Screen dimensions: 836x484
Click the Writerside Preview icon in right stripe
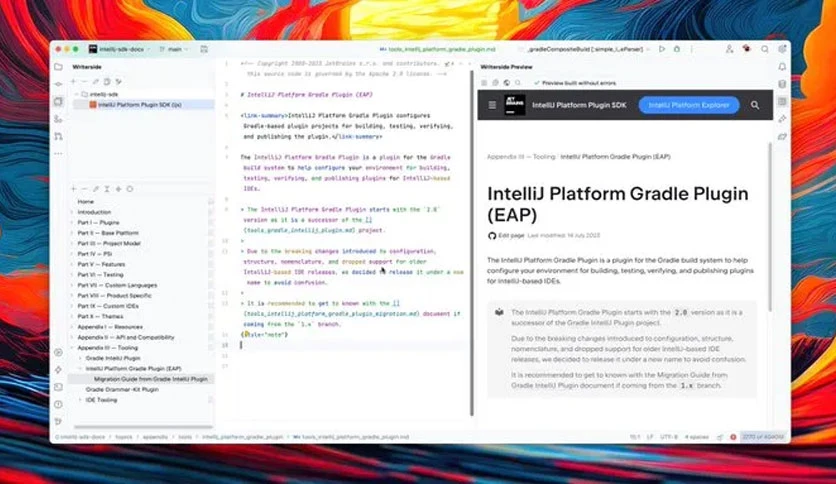782,101
